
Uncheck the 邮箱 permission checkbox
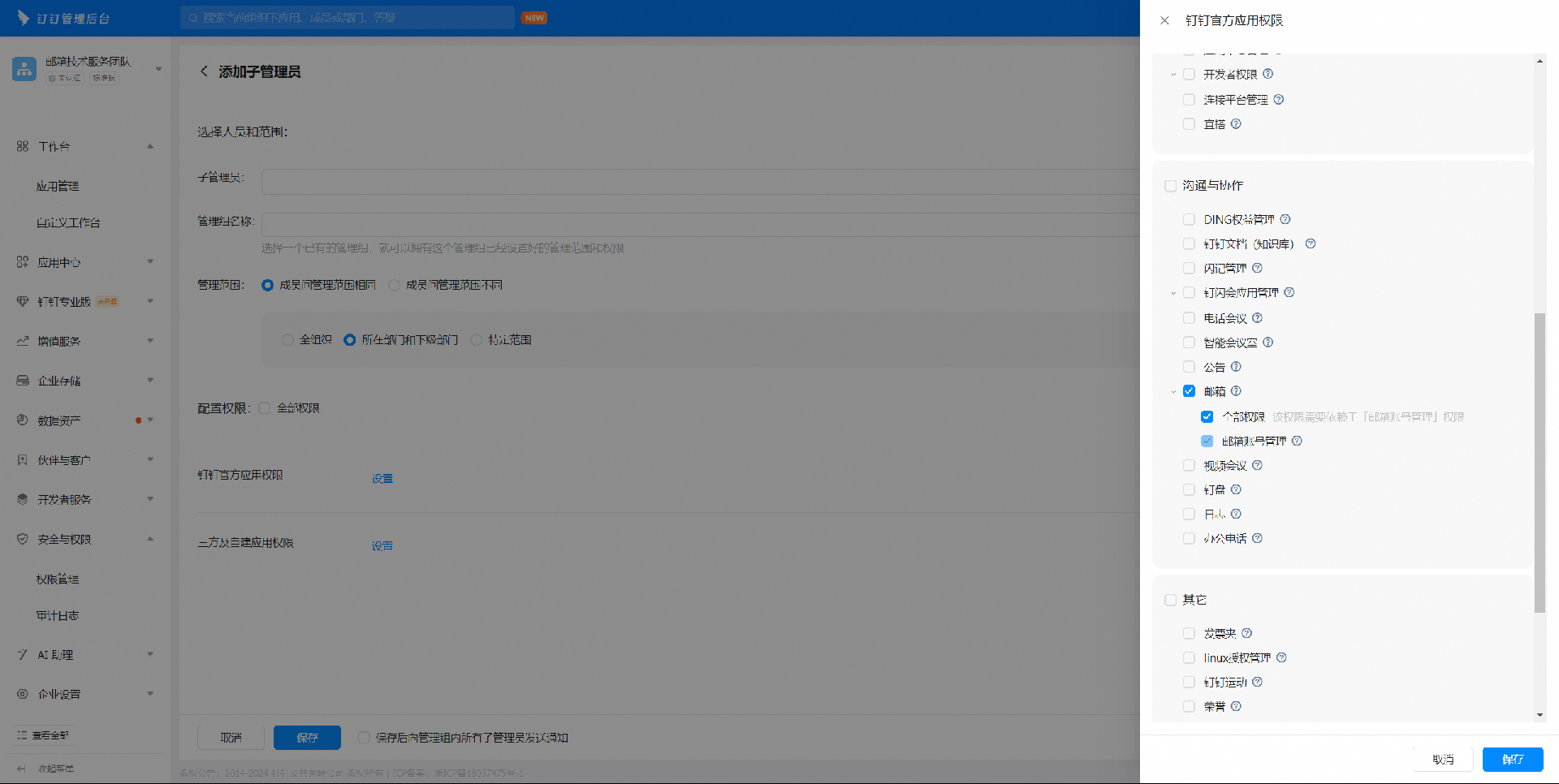click(1190, 391)
